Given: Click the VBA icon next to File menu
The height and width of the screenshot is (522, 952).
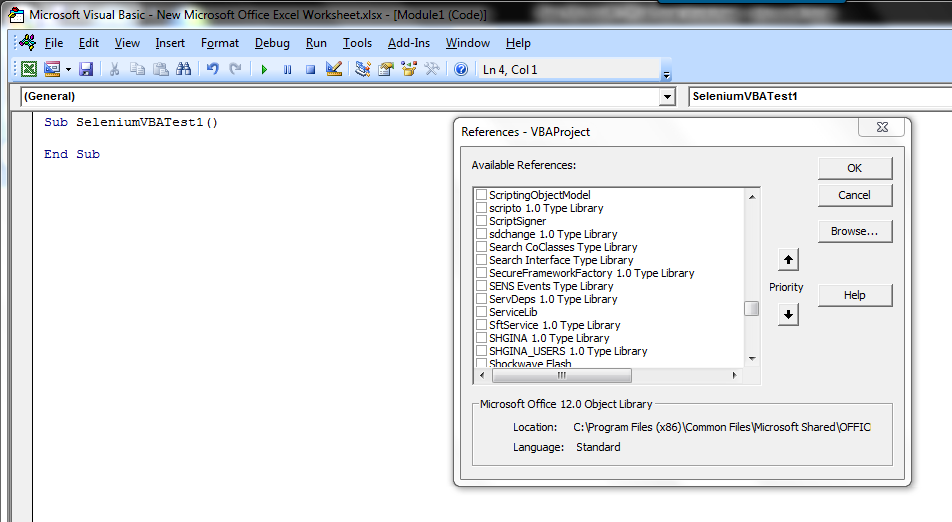Looking at the screenshot, I should [28, 42].
